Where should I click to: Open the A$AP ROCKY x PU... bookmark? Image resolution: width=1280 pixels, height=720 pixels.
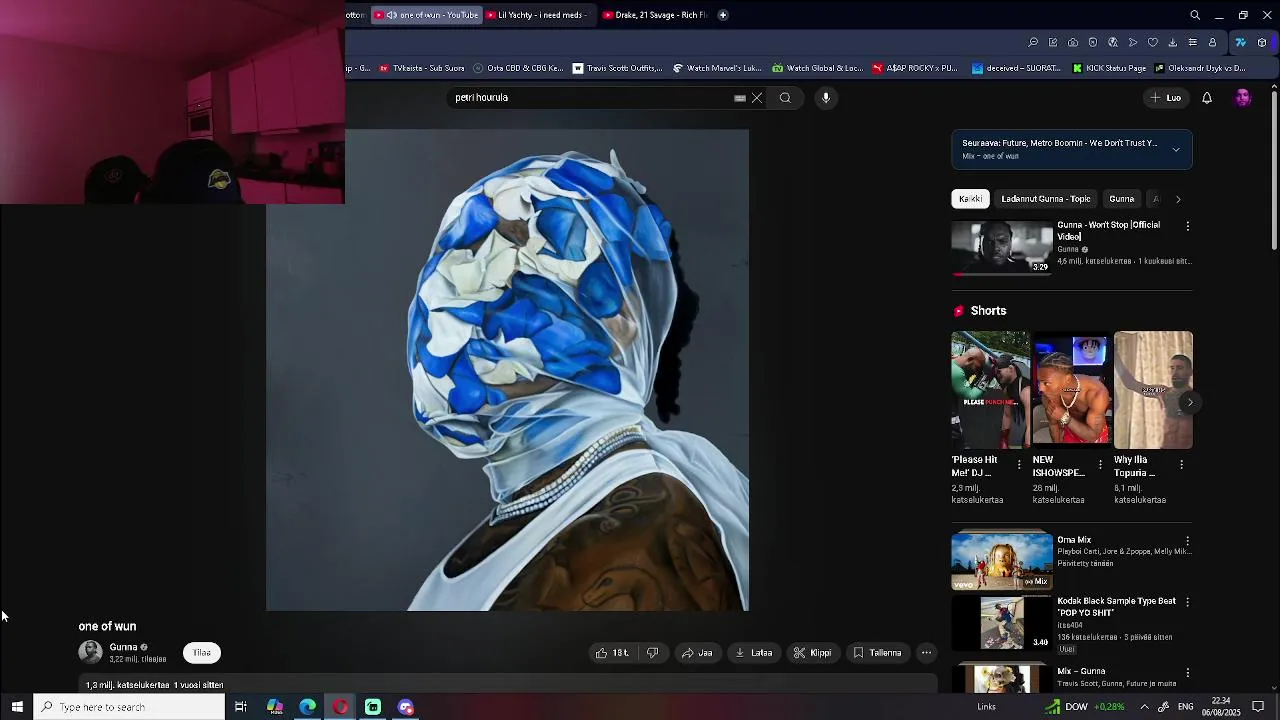[x=914, y=68]
